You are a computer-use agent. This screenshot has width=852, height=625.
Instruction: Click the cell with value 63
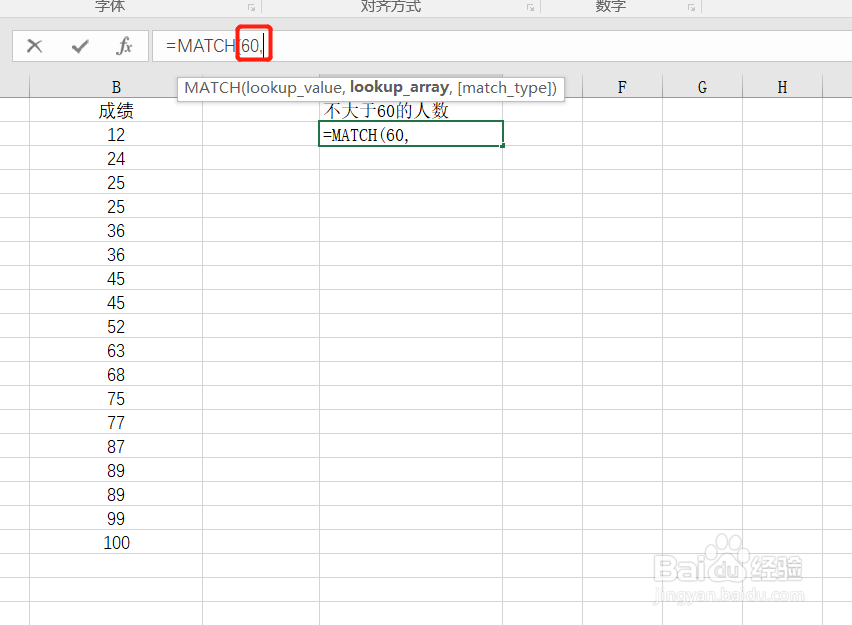click(x=116, y=350)
